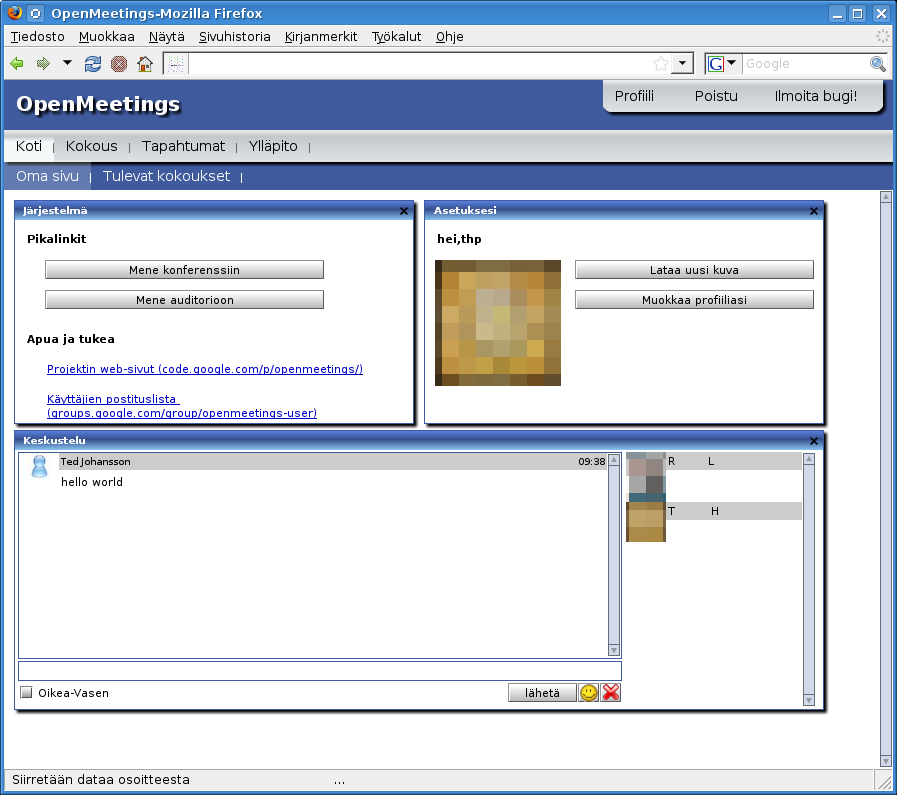
Task: Expand the address bar URL dropdown
Action: coord(682,63)
